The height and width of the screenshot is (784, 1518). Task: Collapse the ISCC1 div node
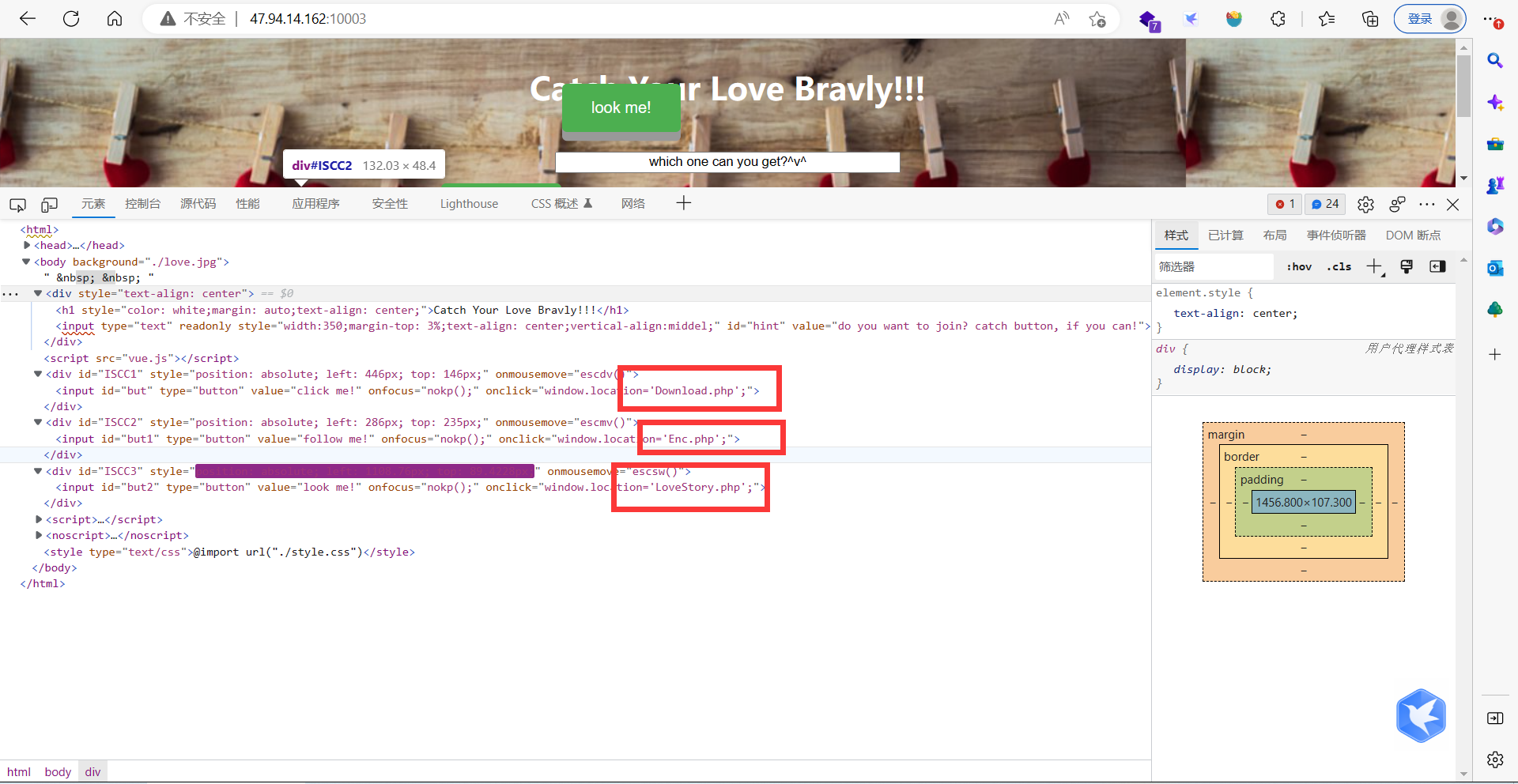coord(37,374)
